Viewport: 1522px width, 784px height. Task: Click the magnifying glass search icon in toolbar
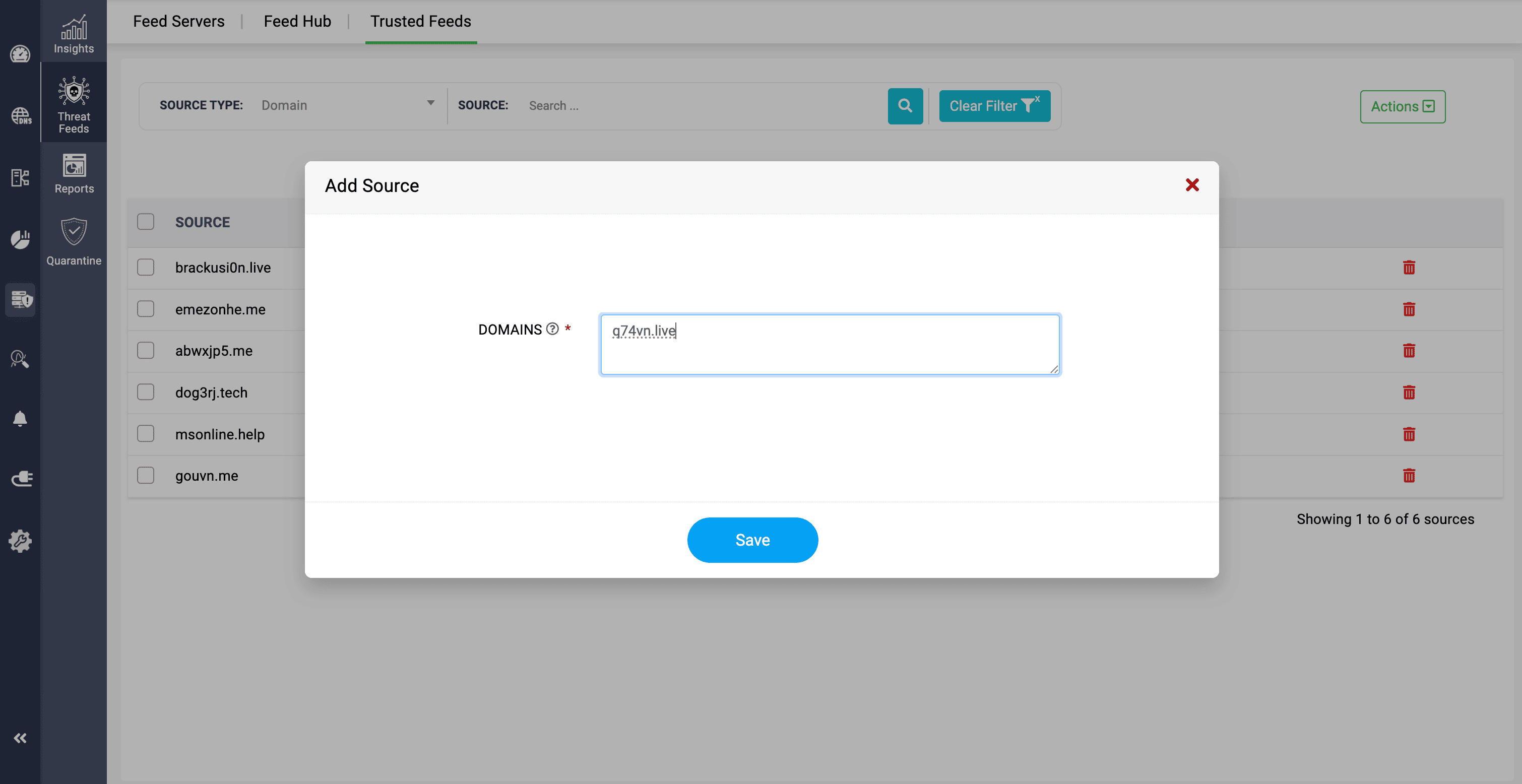click(x=905, y=106)
